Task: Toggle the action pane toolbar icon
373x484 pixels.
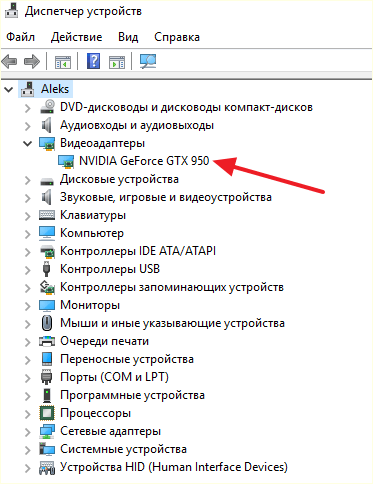Action: tap(117, 62)
